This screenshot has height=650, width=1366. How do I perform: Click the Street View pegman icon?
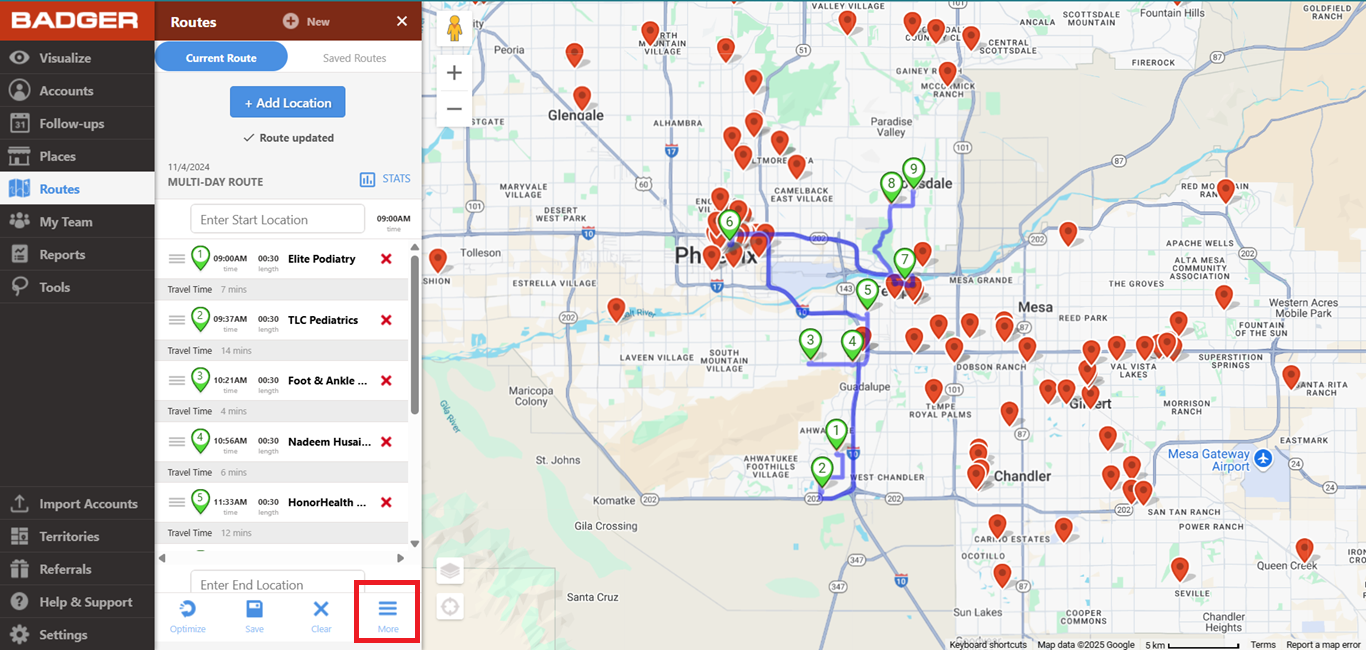tap(454, 28)
